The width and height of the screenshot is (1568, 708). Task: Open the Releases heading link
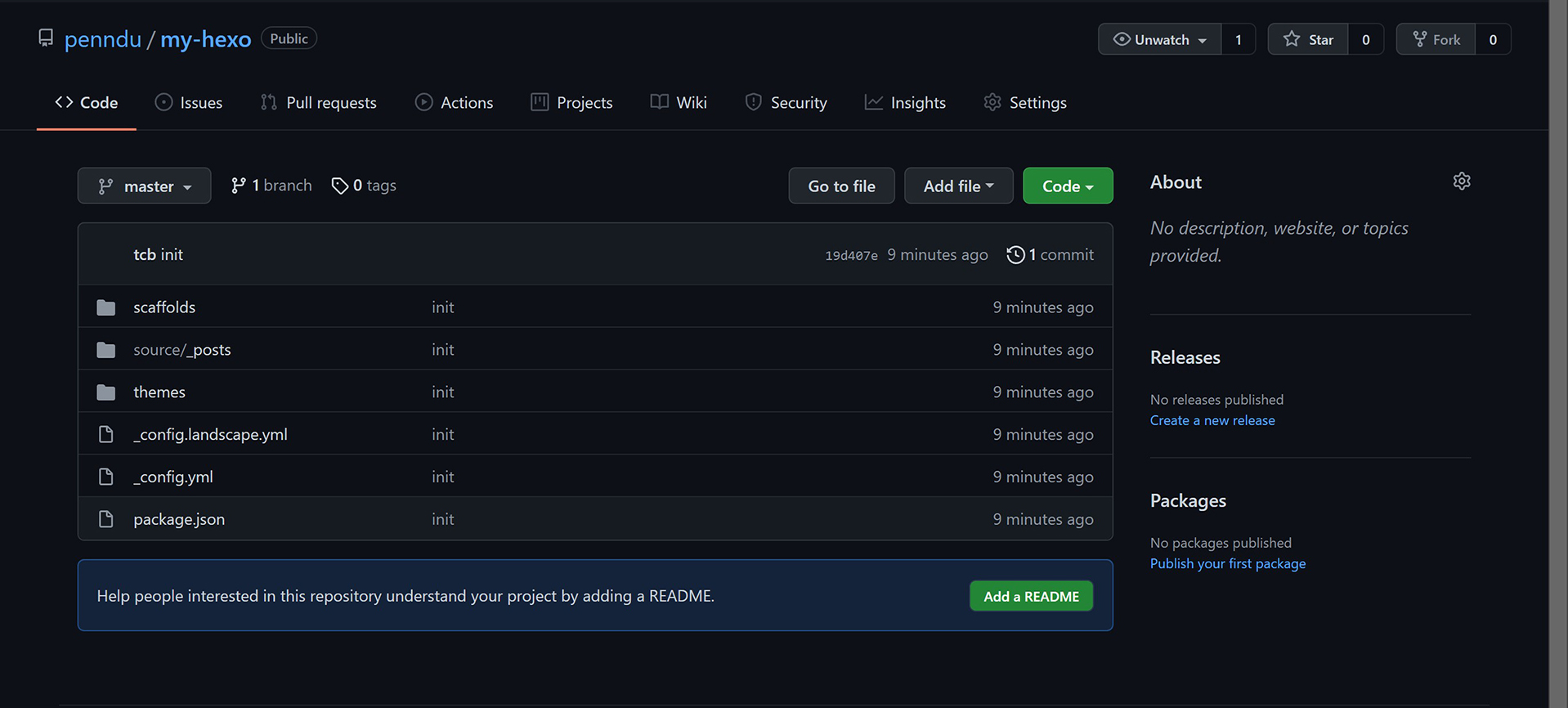point(1185,357)
